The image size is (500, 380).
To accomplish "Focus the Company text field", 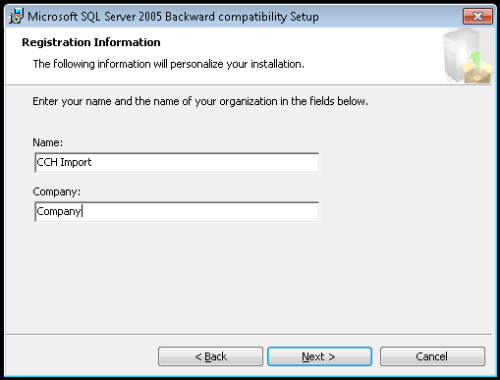I will pyautogui.click(x=177, y=212).
